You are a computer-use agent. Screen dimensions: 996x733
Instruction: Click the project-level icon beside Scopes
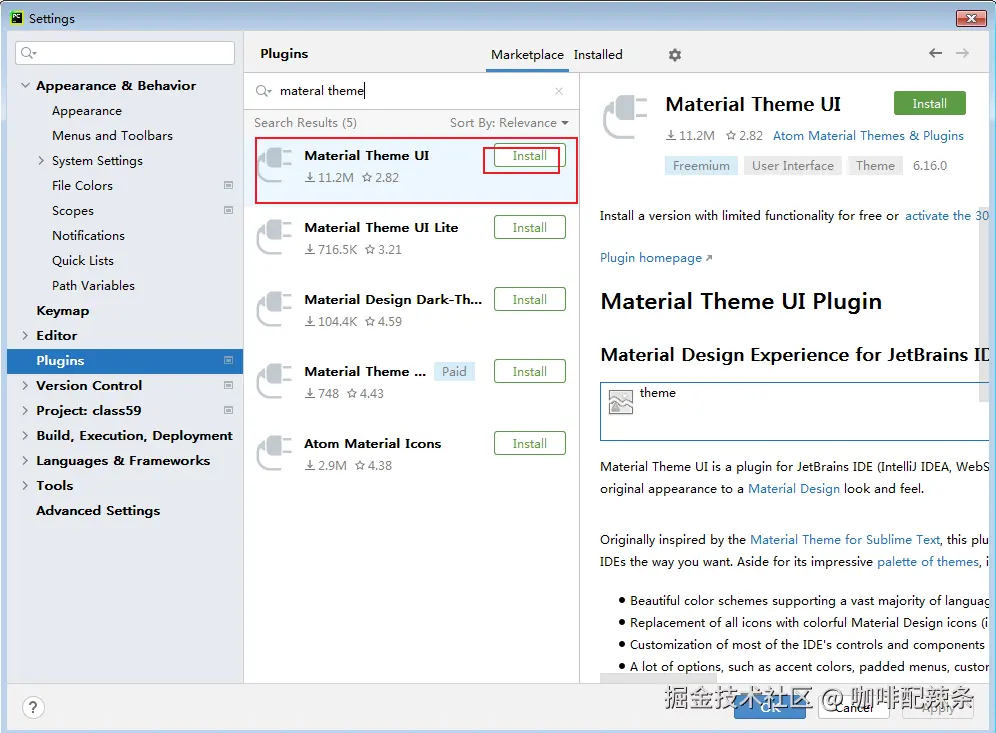[x=228, y=210]
